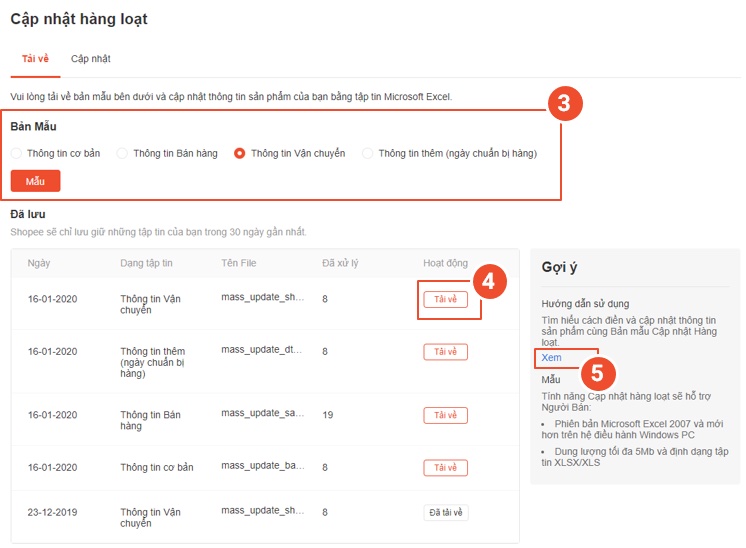Select the Tải về tab
This screenshot has width=746, height=548.
pos(35,59)
